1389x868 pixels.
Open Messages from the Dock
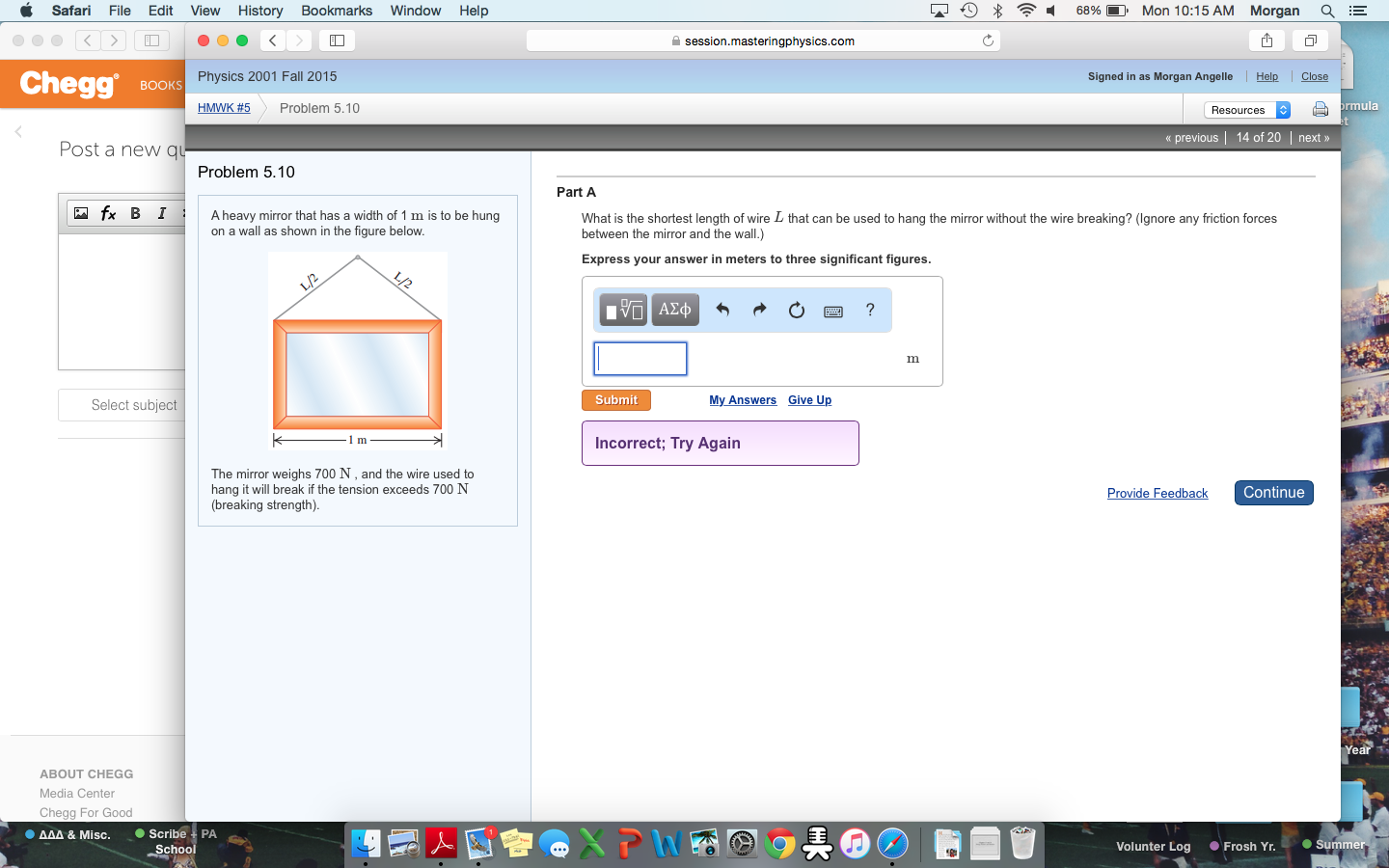555,844
